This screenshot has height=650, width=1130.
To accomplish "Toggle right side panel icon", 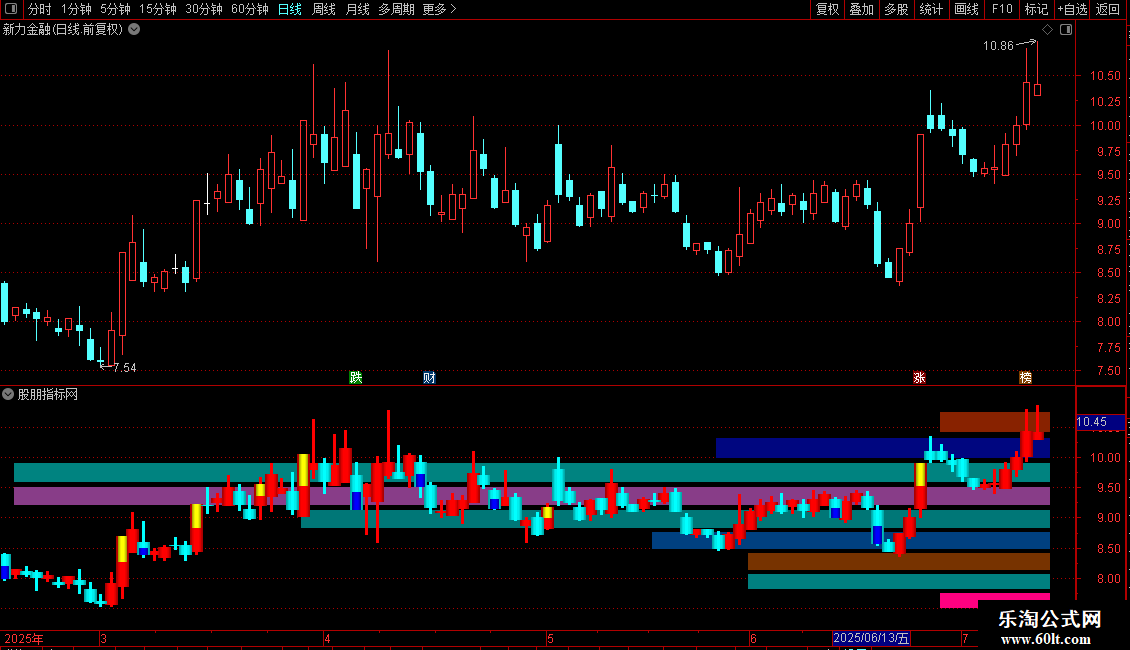I will [x=1066, y=30].
